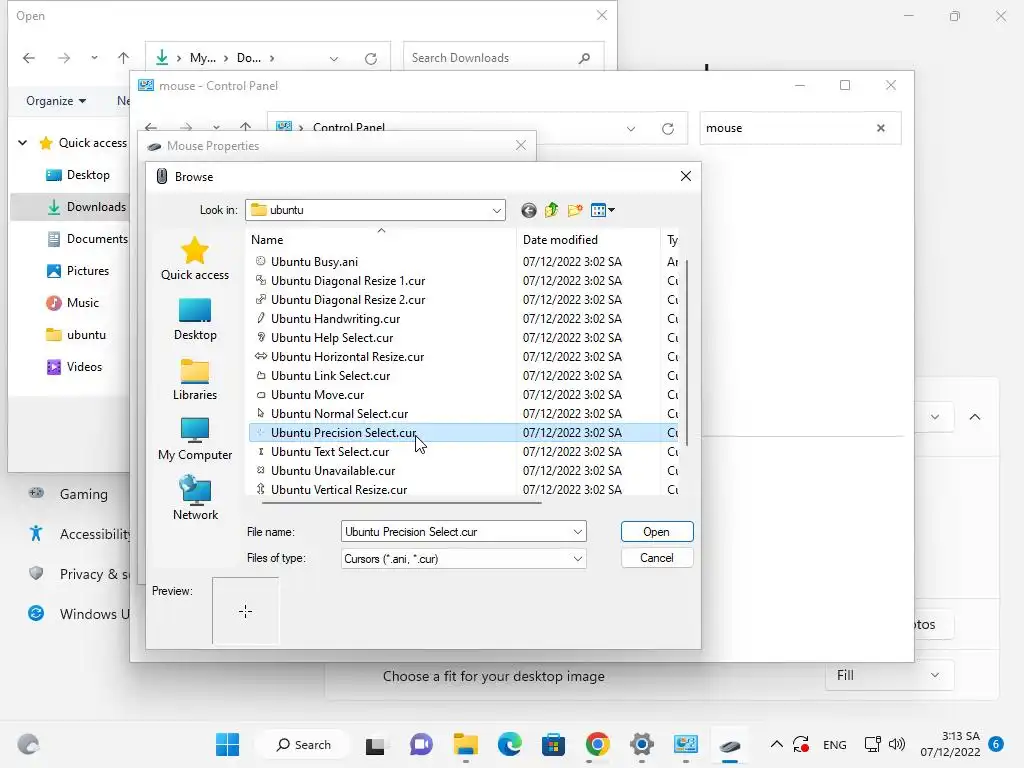Select Ubuntu Text Select.cur file
Screen dimensions: 1024x768
330,452
